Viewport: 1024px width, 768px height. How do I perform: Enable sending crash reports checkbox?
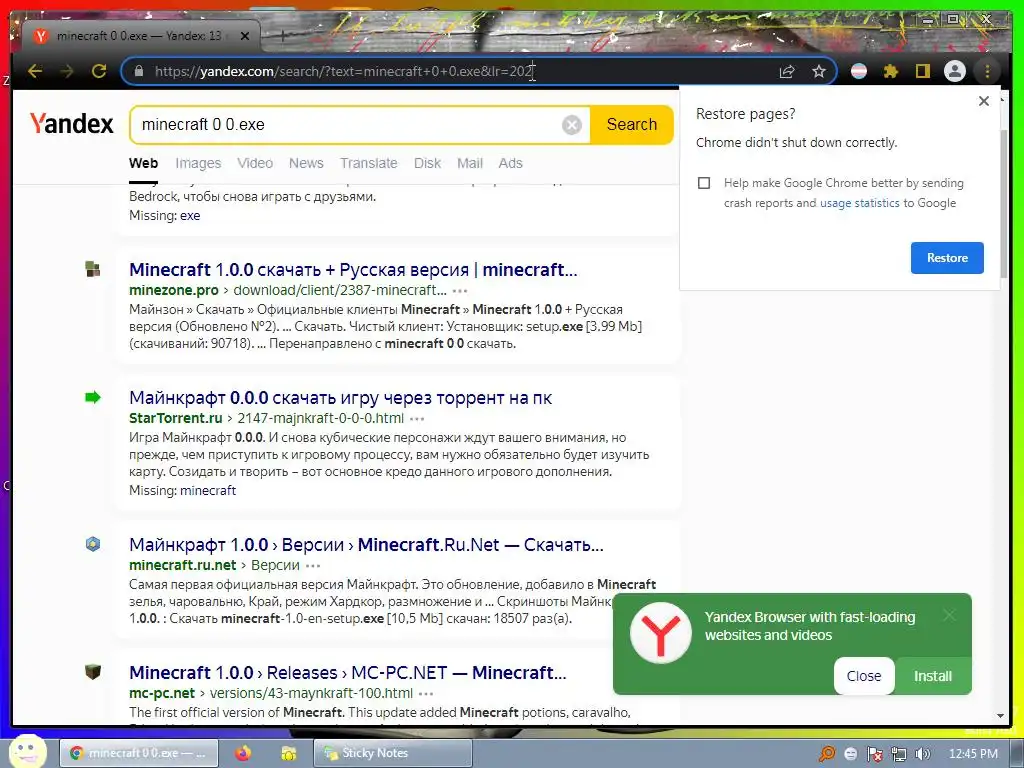coord(704,183)
